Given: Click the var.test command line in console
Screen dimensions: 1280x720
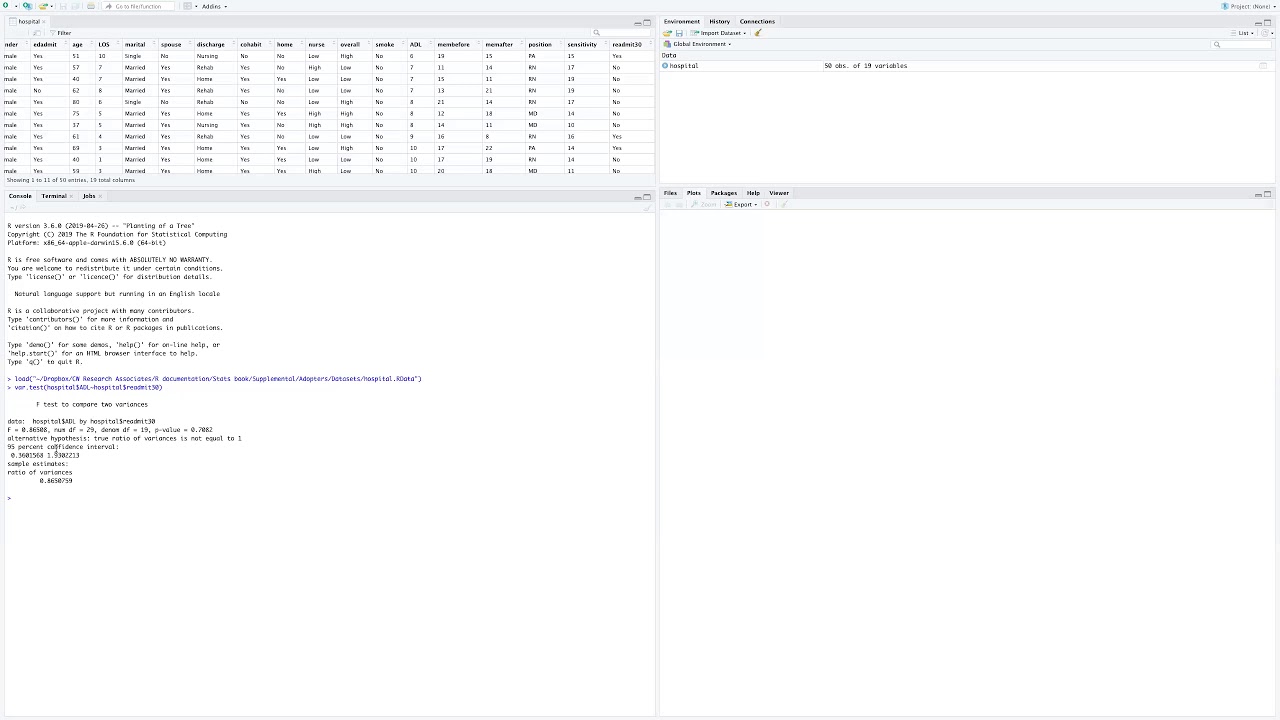Looking at the screenshot, I should pos(84,387).
